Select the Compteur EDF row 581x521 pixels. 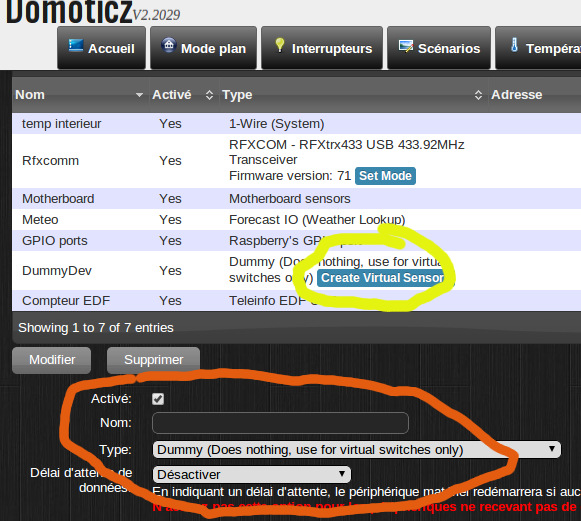[x=296, y=301]
